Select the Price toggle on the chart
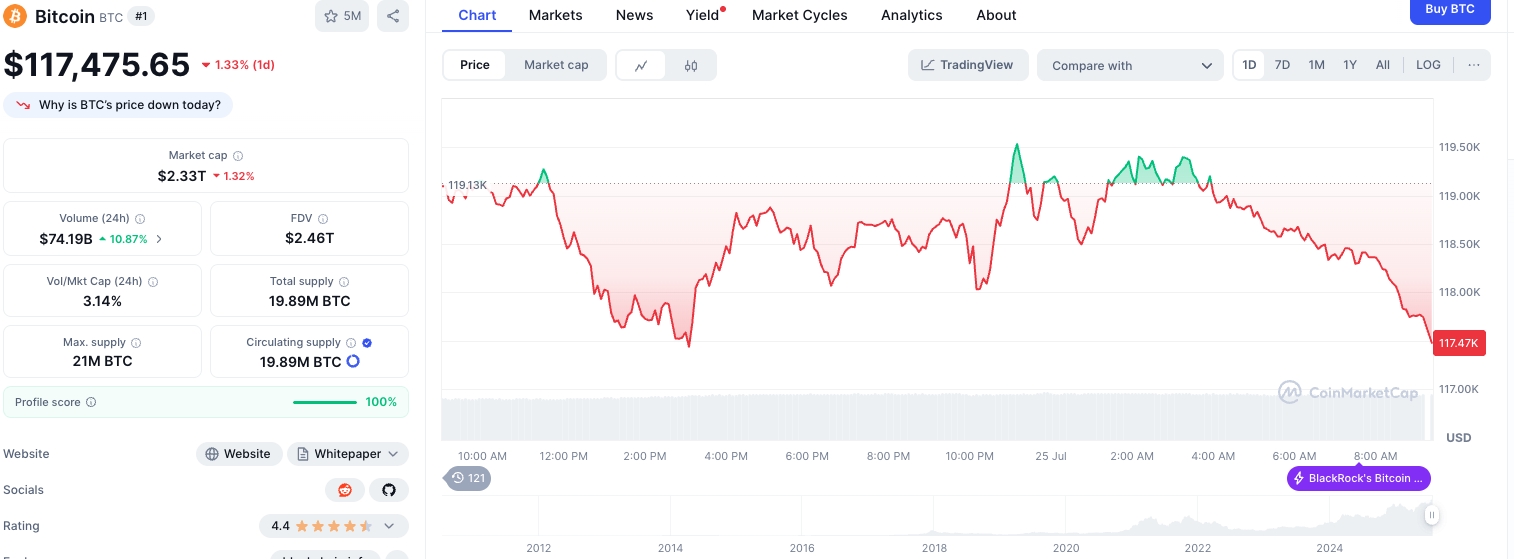Screen dimensions: 1514x559 click(x=475, y=65)
